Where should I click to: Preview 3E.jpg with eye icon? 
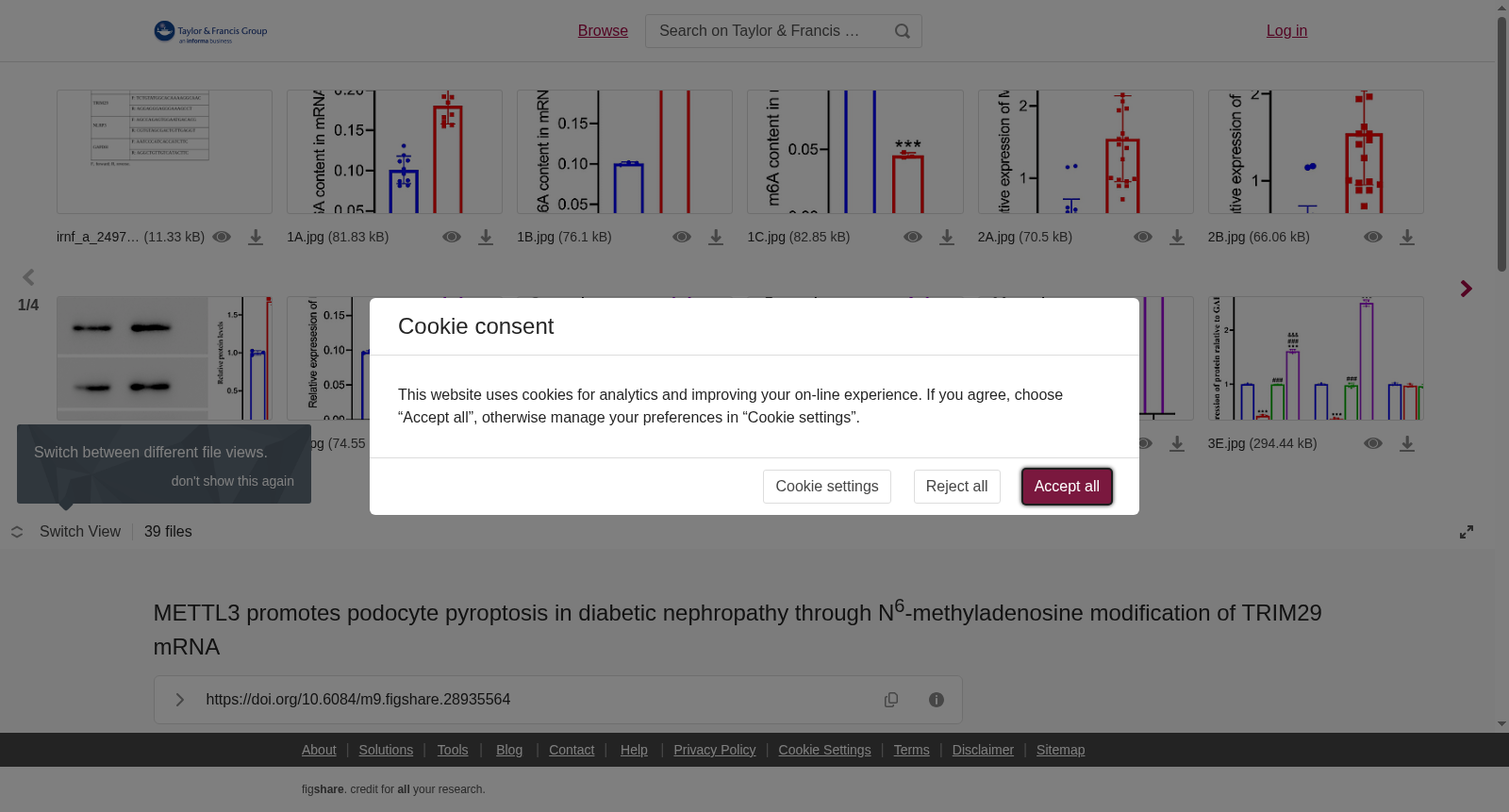(x=1373, y=444)
